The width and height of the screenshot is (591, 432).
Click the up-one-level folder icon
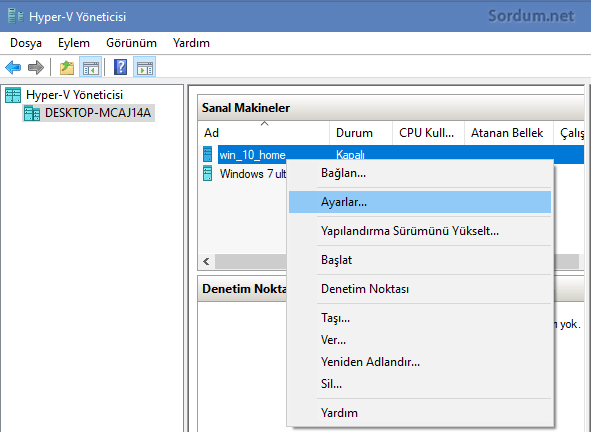(x=67, y=67)
